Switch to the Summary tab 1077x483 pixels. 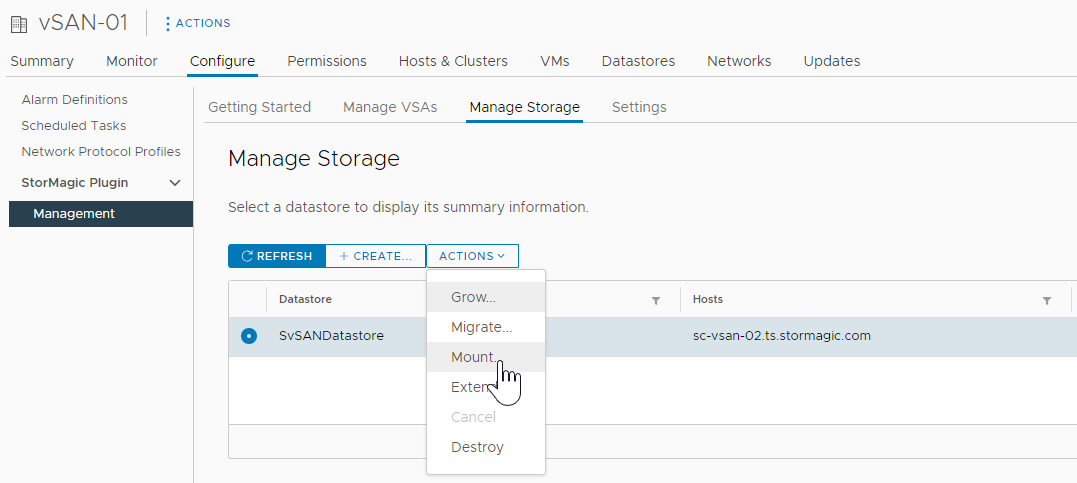coord(42,61)
